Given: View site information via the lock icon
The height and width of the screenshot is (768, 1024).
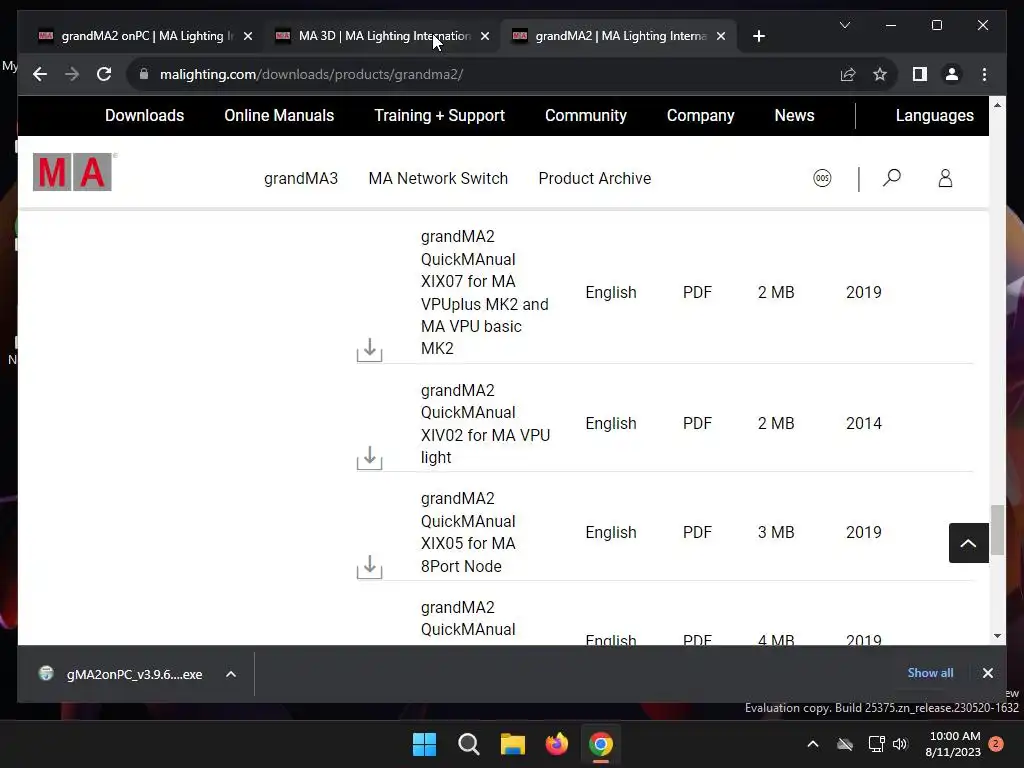Looking at the screenshot, I should click(144, 74).
